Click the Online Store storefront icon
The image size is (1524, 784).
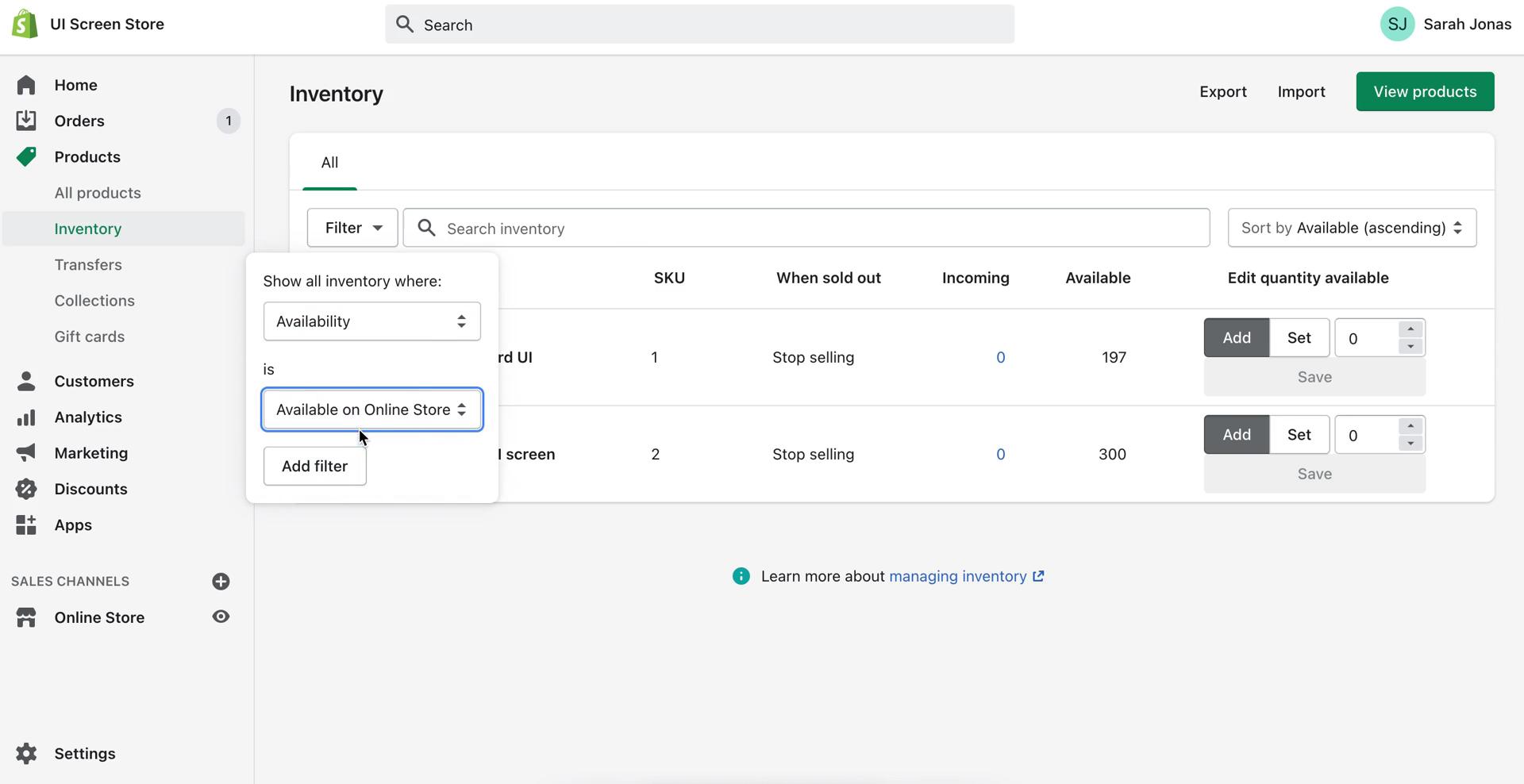point(26,617)
